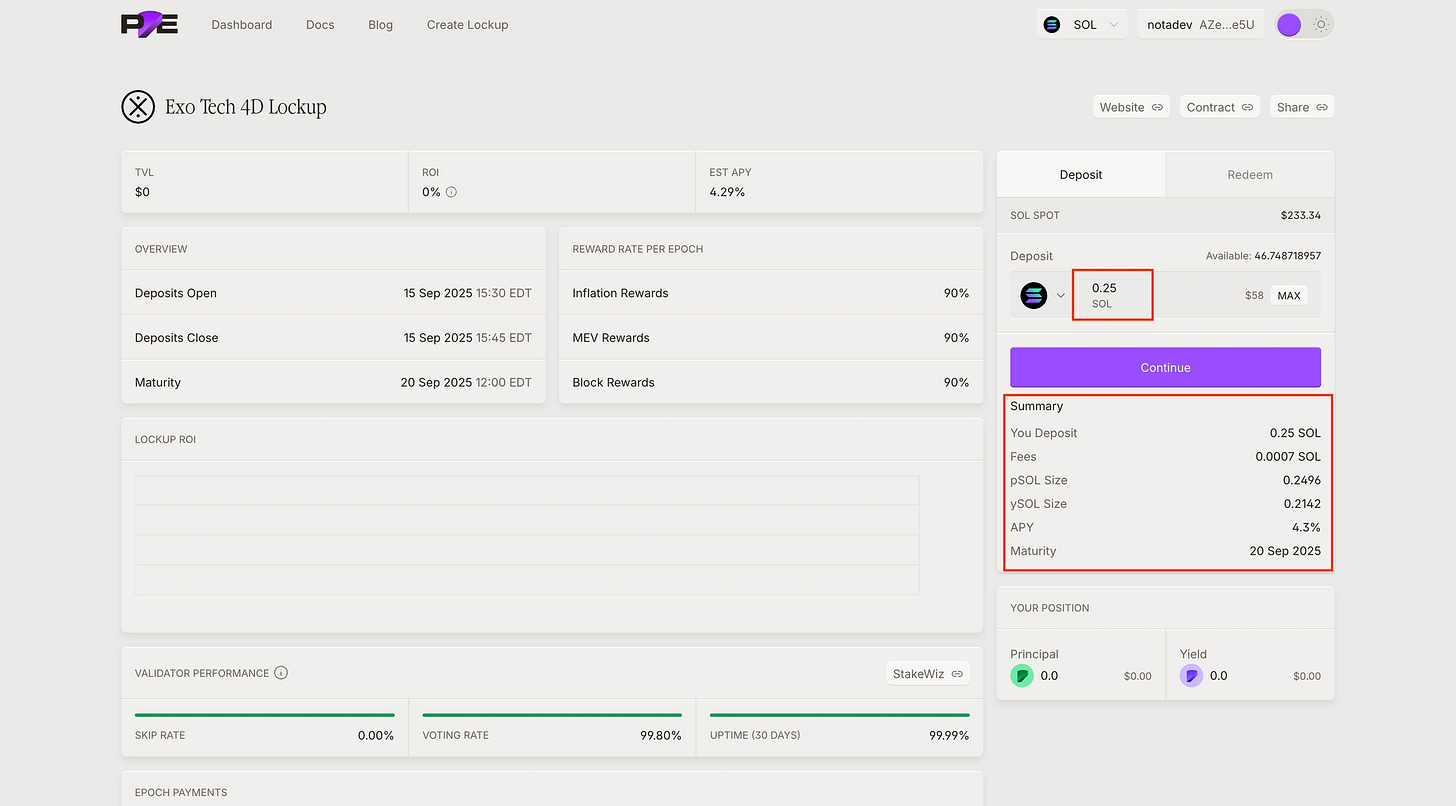This screenshot has width=1456, height=806.
Task: Open the notadev wallet account menu
Action: click(x=1201, y=25)
